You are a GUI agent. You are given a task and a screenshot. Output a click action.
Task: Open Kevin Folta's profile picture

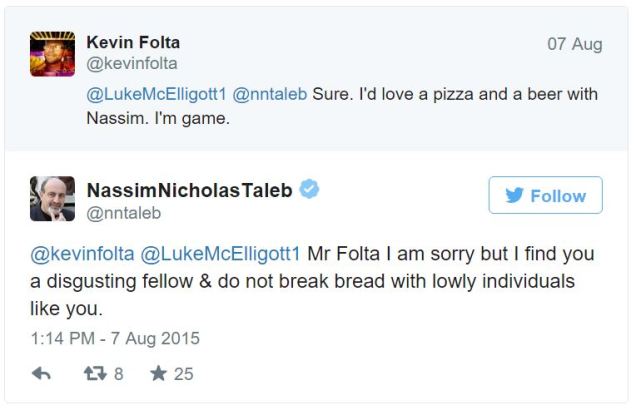[x=52, y=54]
